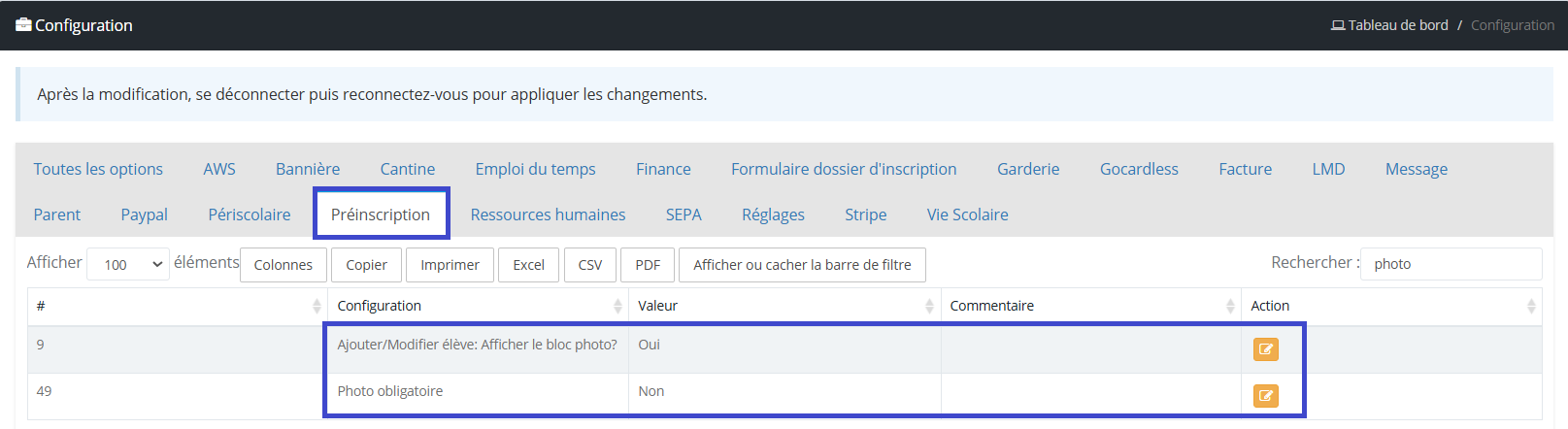The image size is (1568, 429).
Task: Switch to the Finance tab
Action: 663,169
